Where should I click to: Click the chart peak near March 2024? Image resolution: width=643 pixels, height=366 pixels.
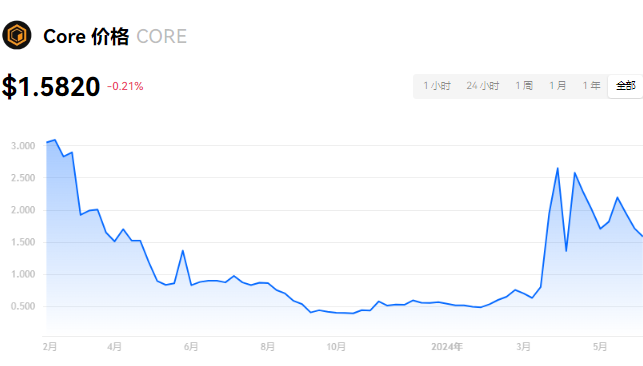[558, 168]
